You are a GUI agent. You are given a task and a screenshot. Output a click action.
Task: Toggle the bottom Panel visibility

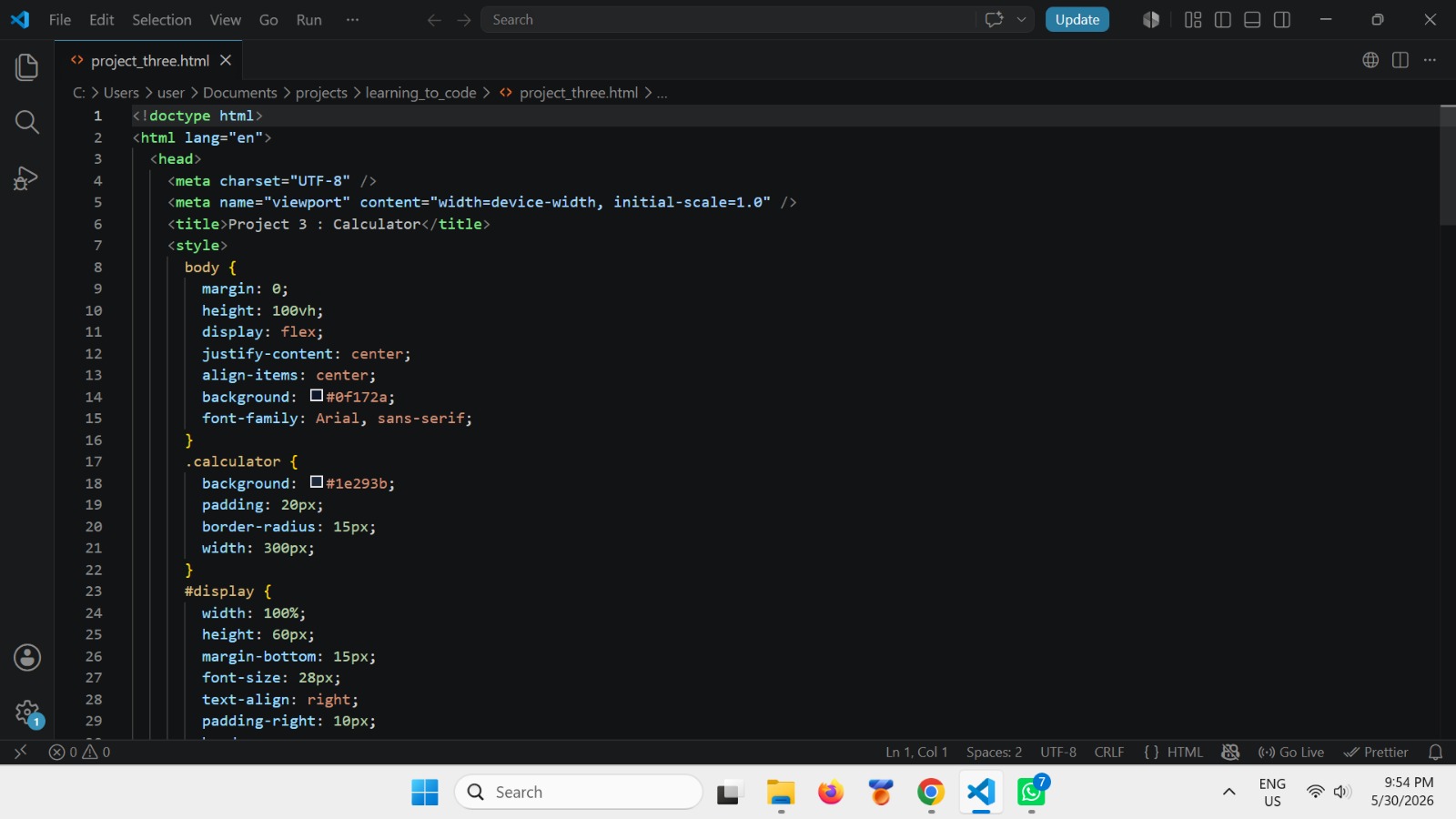(x=1252, y=20)
